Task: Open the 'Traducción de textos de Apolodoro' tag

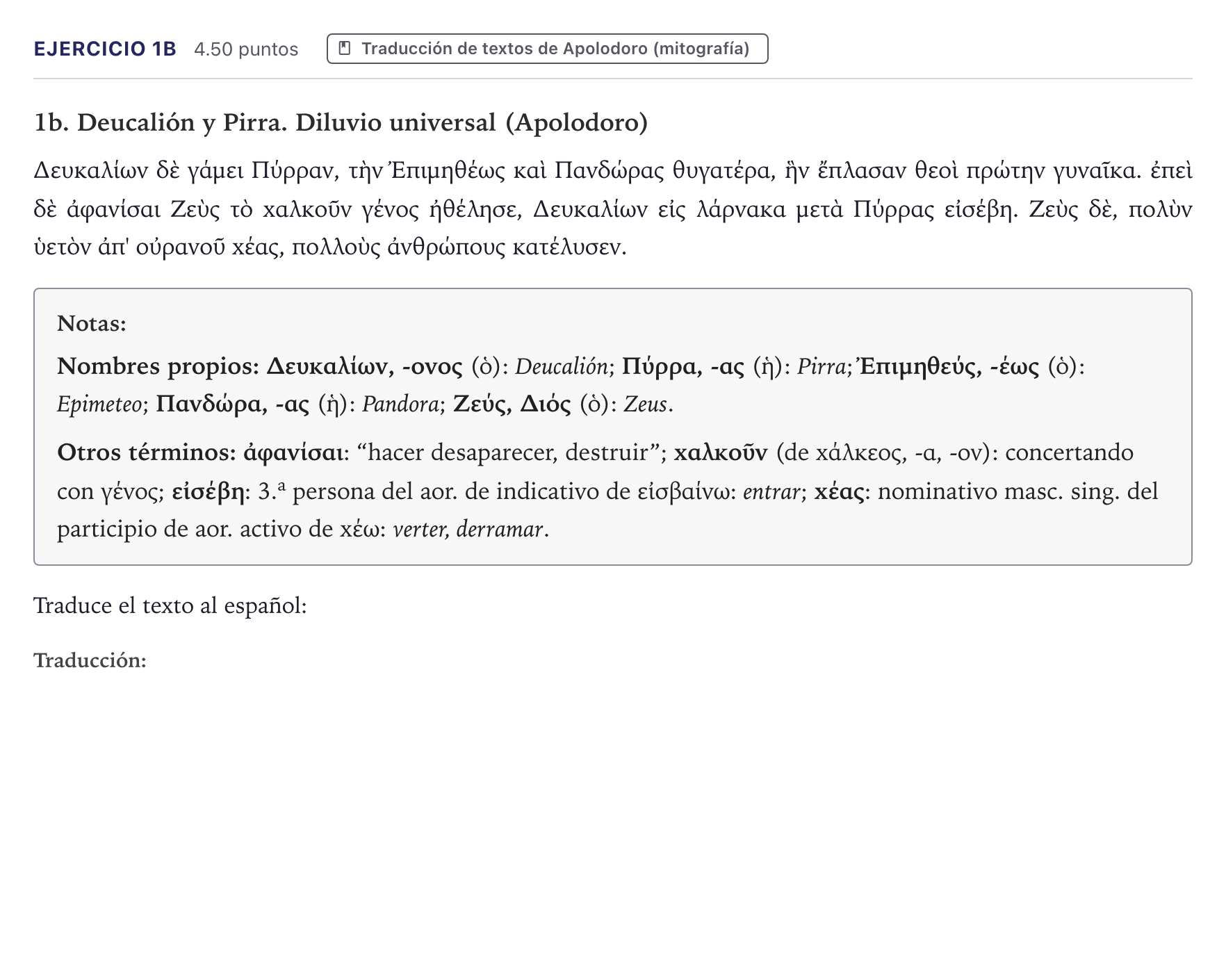Action: pos(547,49)
